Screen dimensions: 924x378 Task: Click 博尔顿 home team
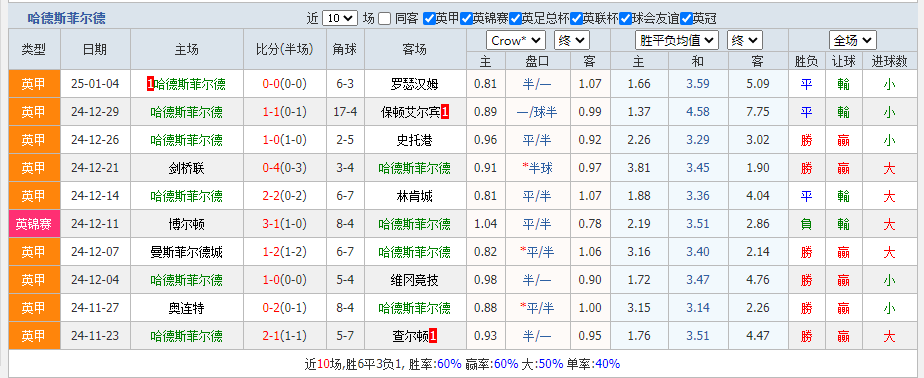click(x=186, y=224)
